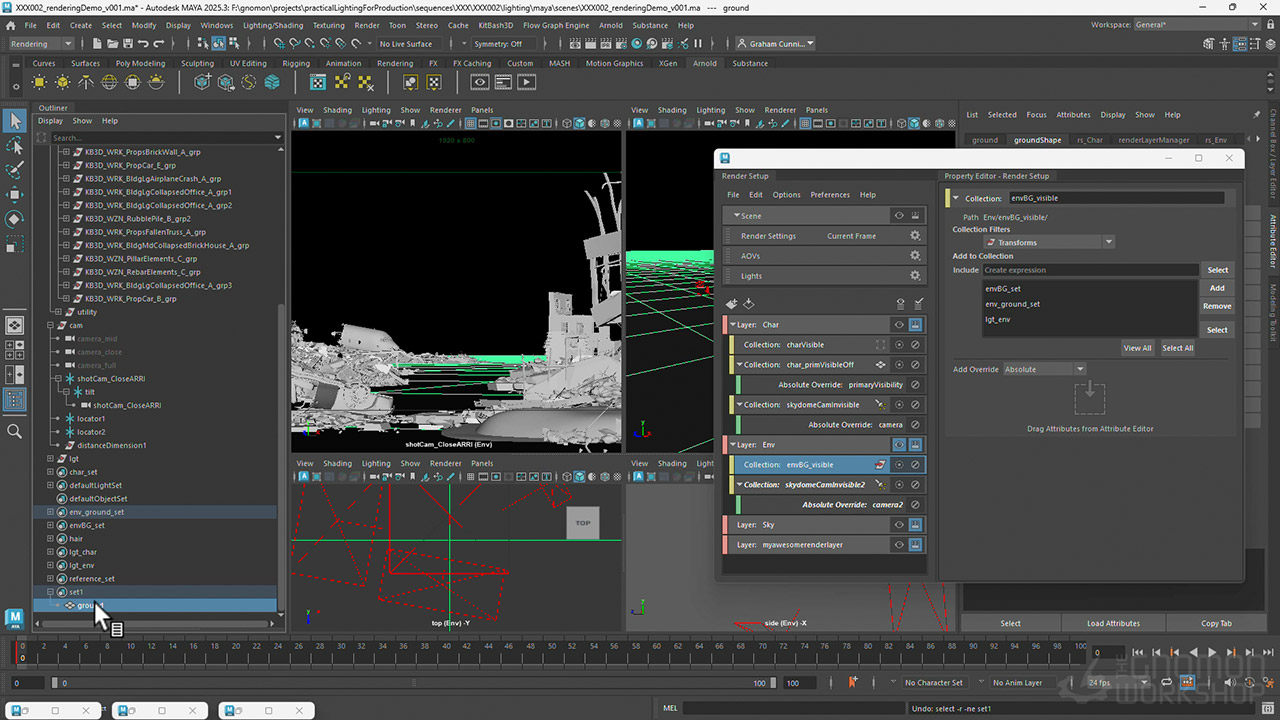Viewport: 1280px width, 720px height.
Task: Click the undo arrow icon
Action: tap(143, 44)
